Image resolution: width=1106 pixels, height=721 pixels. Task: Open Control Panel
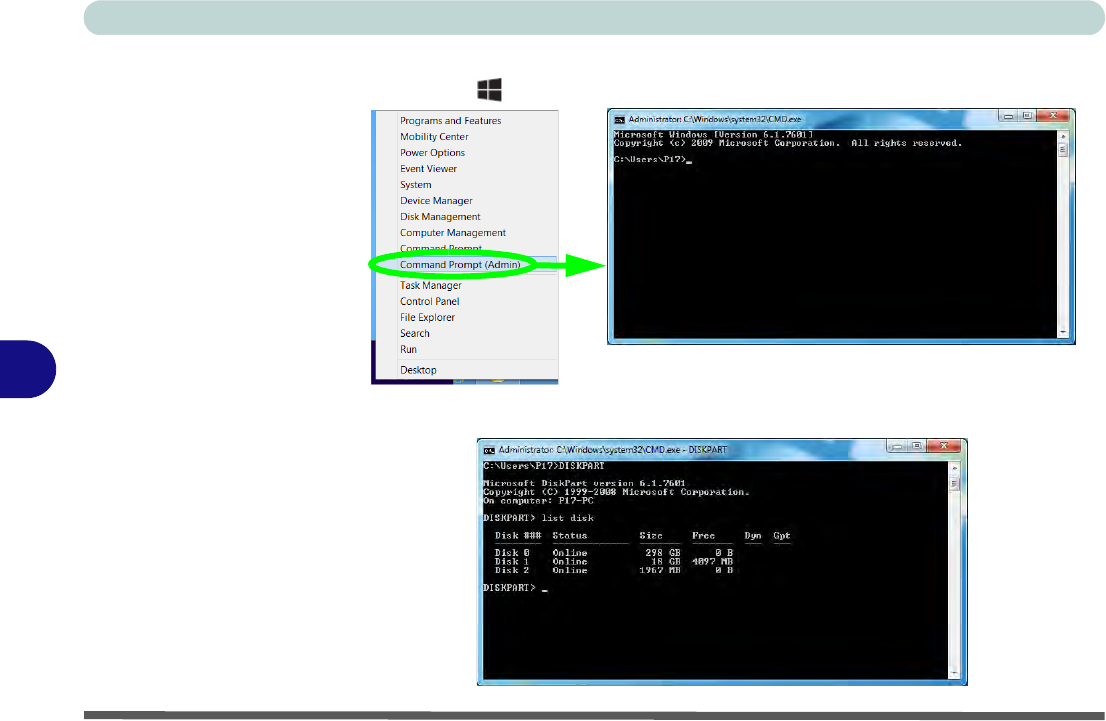click(430, 301)
